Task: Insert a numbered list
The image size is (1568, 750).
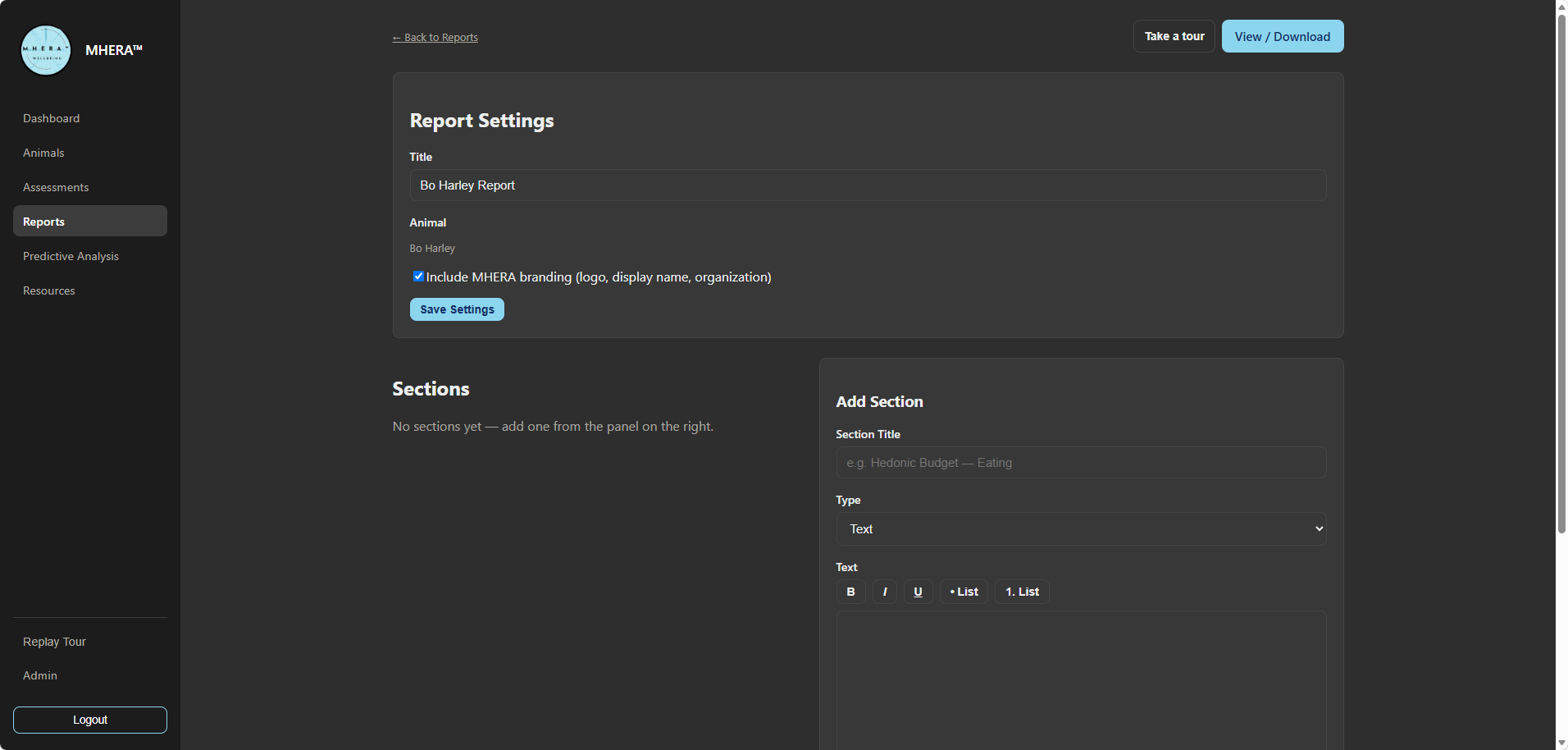Action: pyautogui.click(x=1022, y=592)
